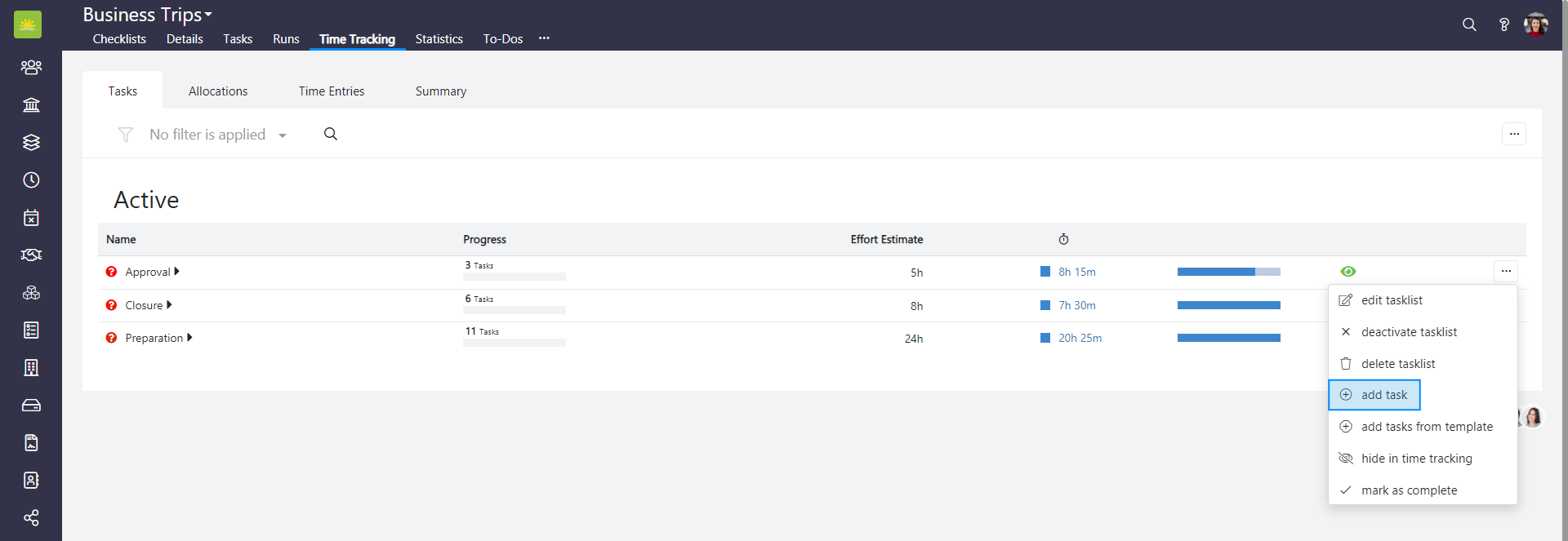1568x541 pixels.
Task: Switch to the Allocations tab
Action: (x=218, y=91)
